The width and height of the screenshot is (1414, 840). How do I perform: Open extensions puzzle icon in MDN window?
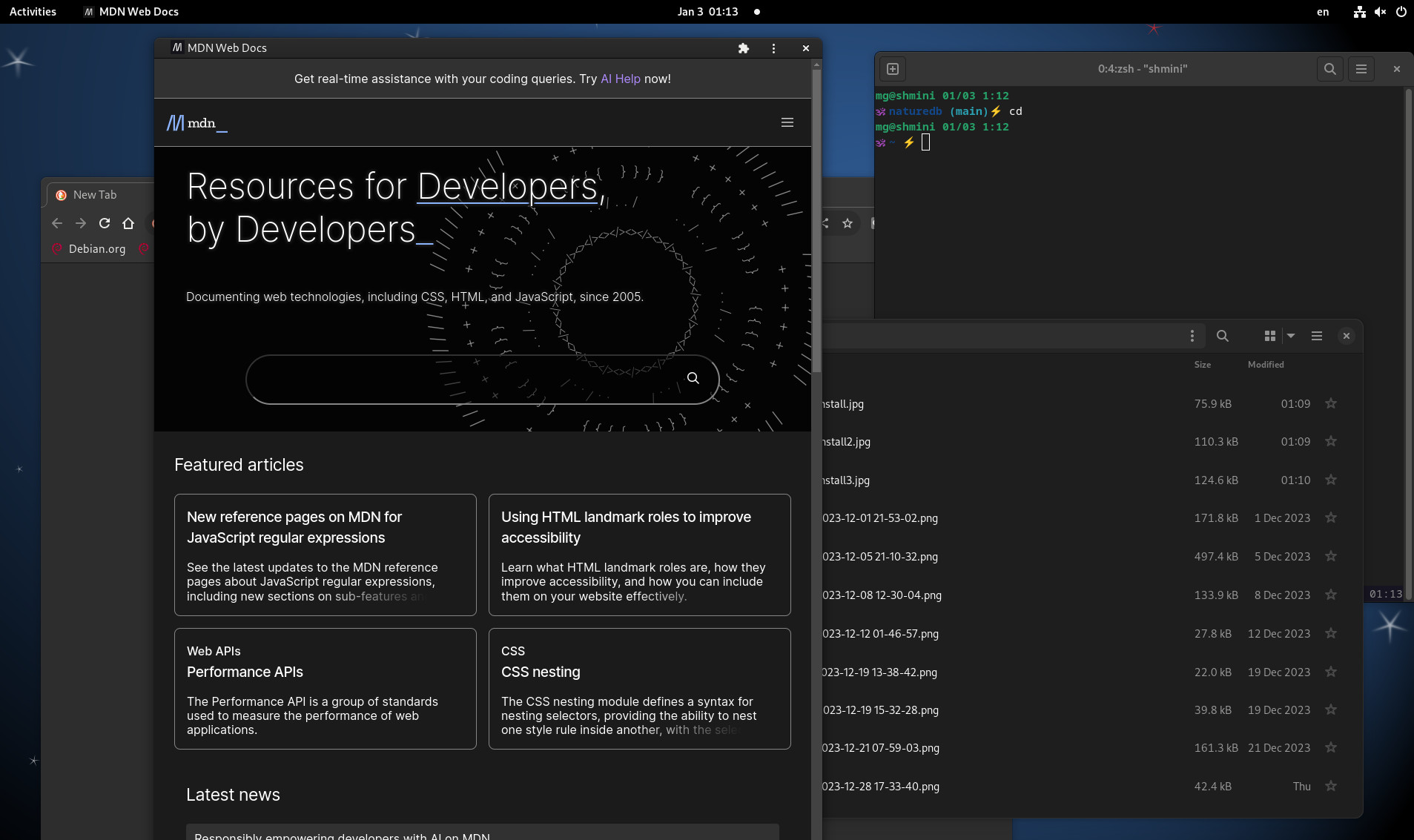744,48
